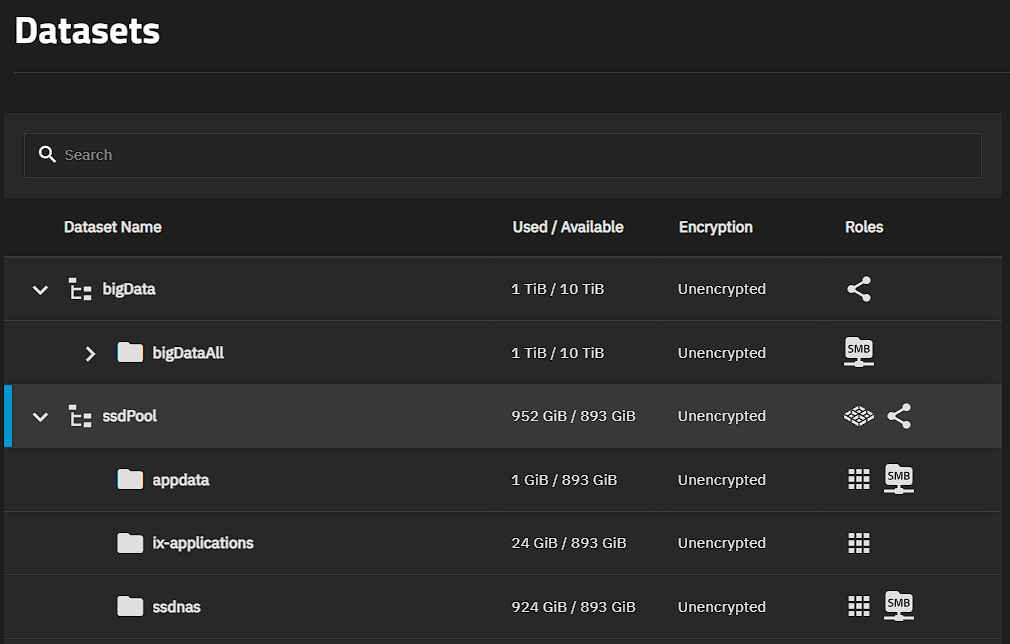This screenshot has height=644, width=1010.
Task: Click the 1 GiB / 893 GiB value
Action: [x=564, y=480]
